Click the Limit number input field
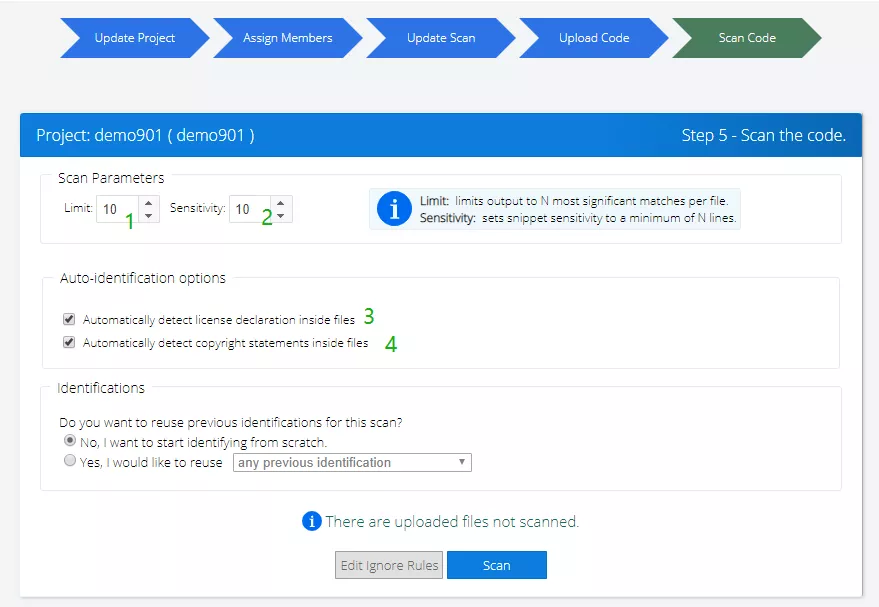 coord(117,209)
